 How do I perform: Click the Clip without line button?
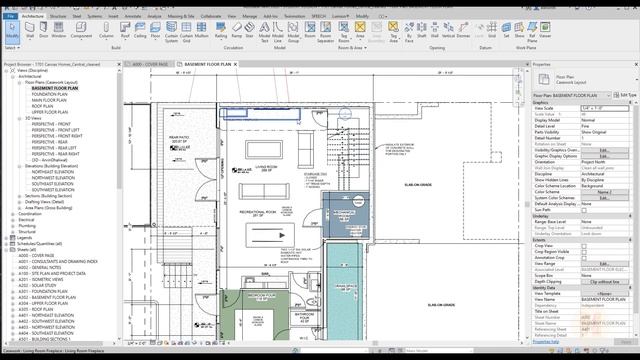604,282
